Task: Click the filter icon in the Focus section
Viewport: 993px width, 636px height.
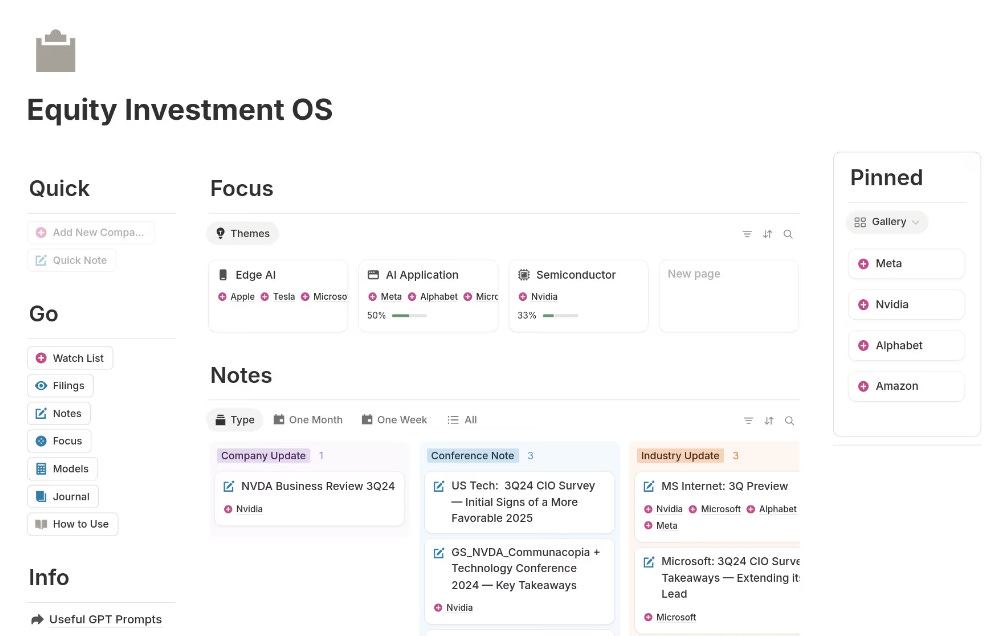Action: pos(747,234)
